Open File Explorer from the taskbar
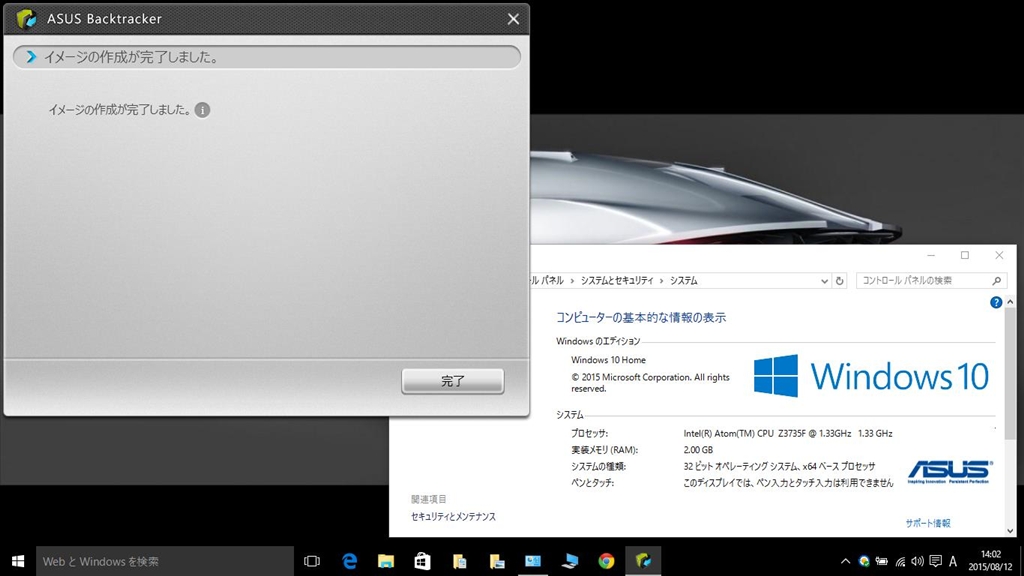This screenshot has height=576, width=1024. (x=386, y=561)
